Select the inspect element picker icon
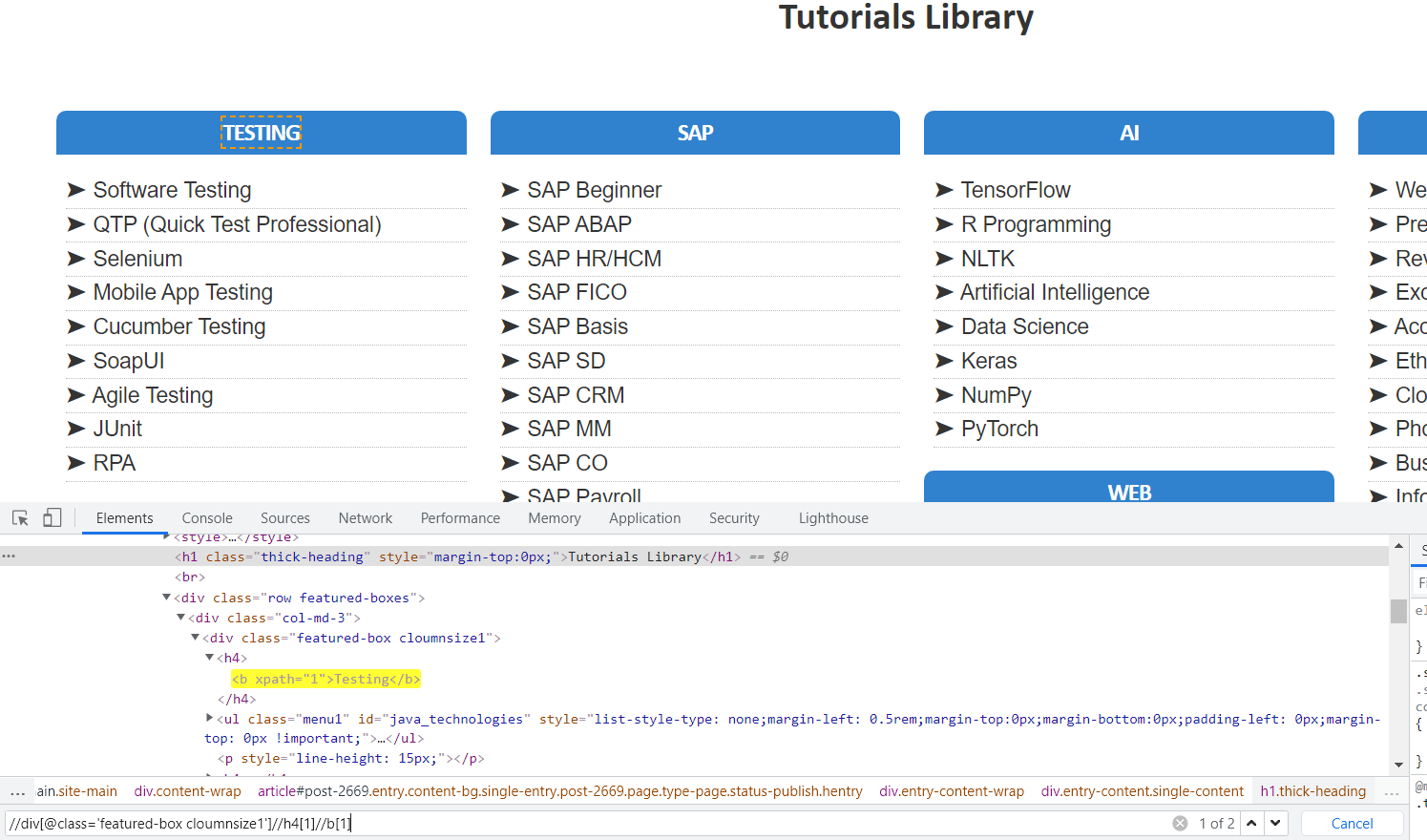1427x840 pixels. pos(20,518)
